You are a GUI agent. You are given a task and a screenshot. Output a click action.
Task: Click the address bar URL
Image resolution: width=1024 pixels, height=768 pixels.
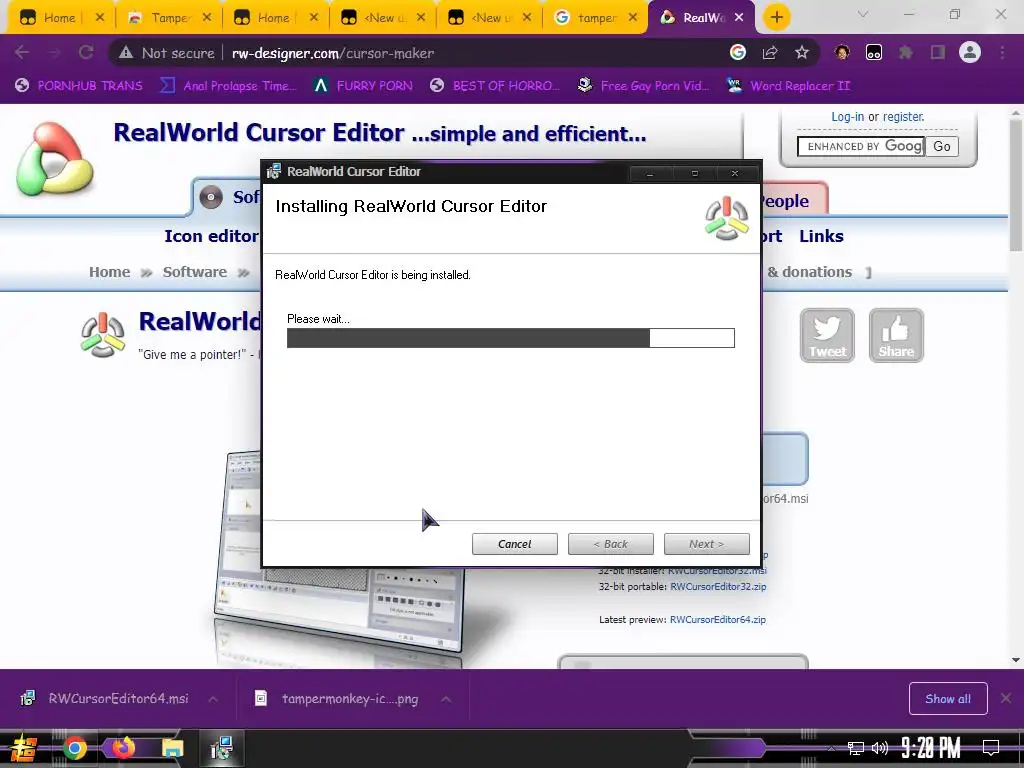coord(332,53)
